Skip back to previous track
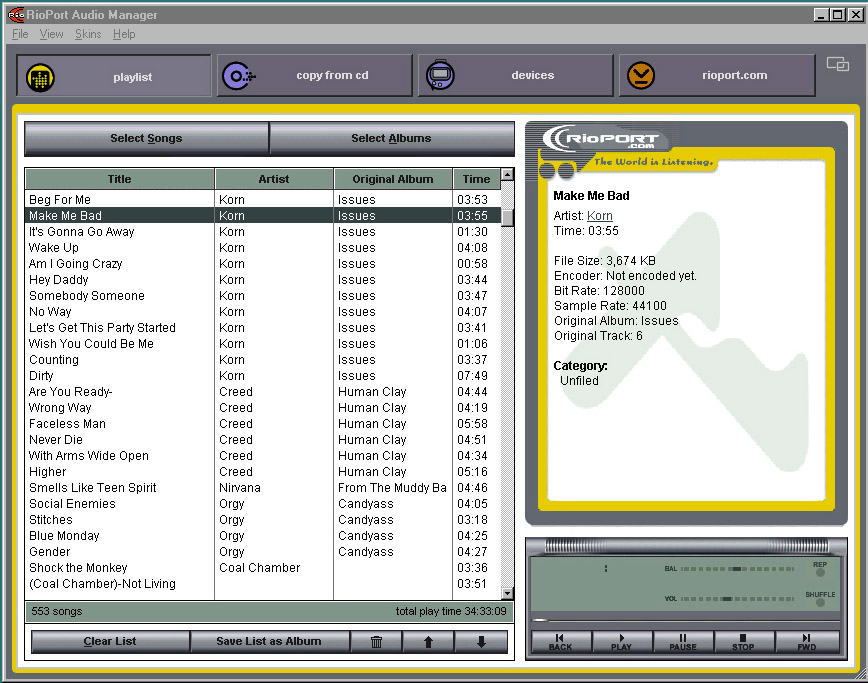868x683 pixels. (561, 642)
